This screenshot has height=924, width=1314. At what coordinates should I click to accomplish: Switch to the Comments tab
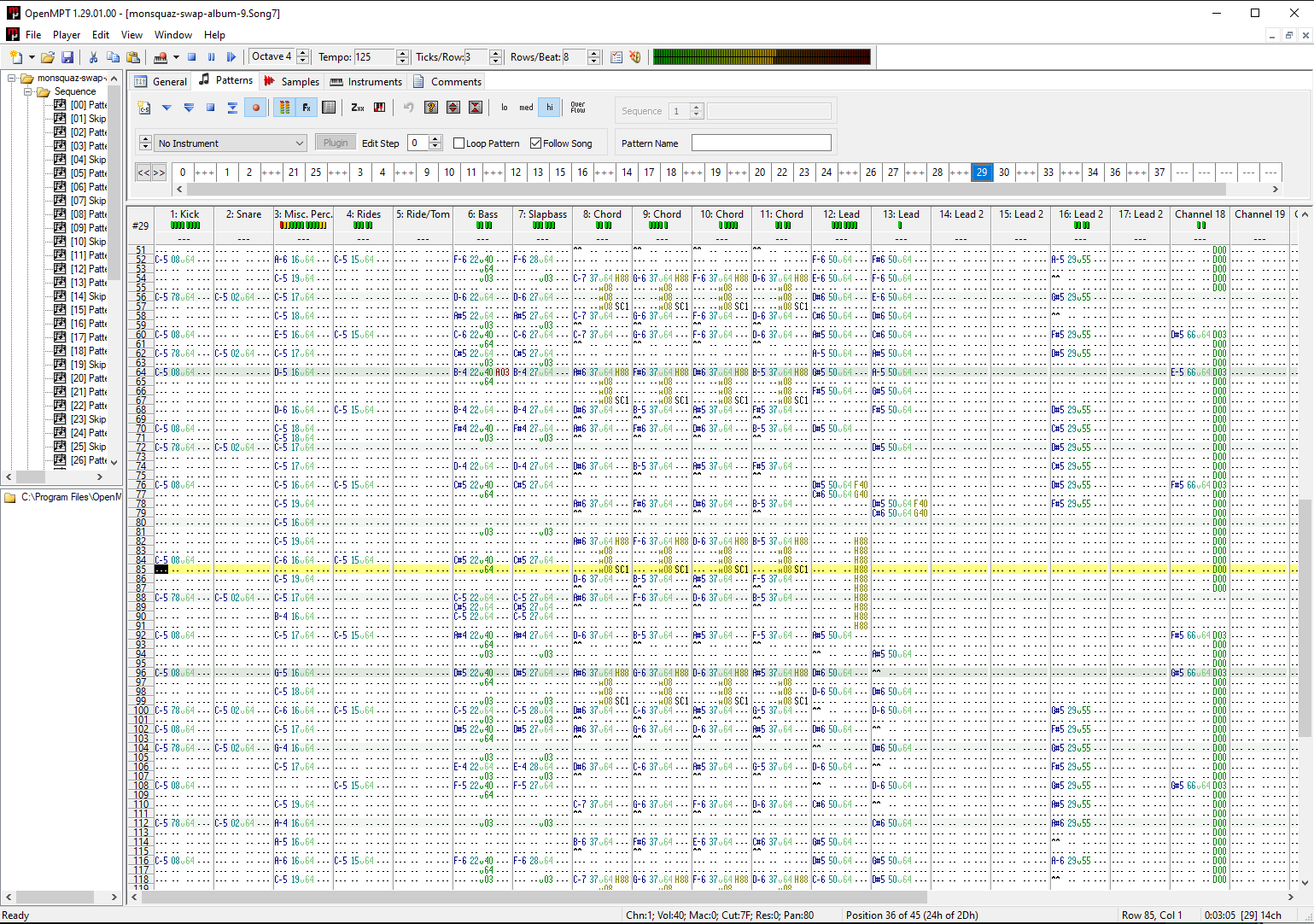tap(447, 82)
